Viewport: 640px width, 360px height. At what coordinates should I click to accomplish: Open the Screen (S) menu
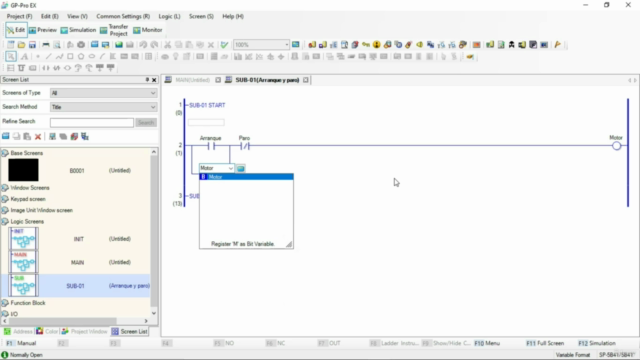click(x=201, y=16)
